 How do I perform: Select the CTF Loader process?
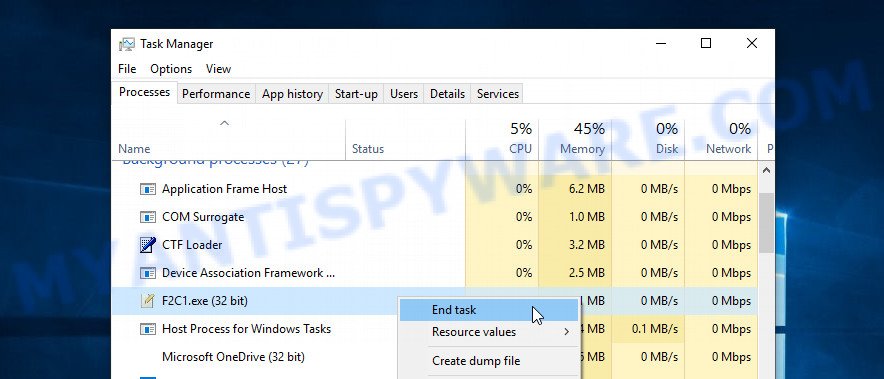(x=435, y=245)
